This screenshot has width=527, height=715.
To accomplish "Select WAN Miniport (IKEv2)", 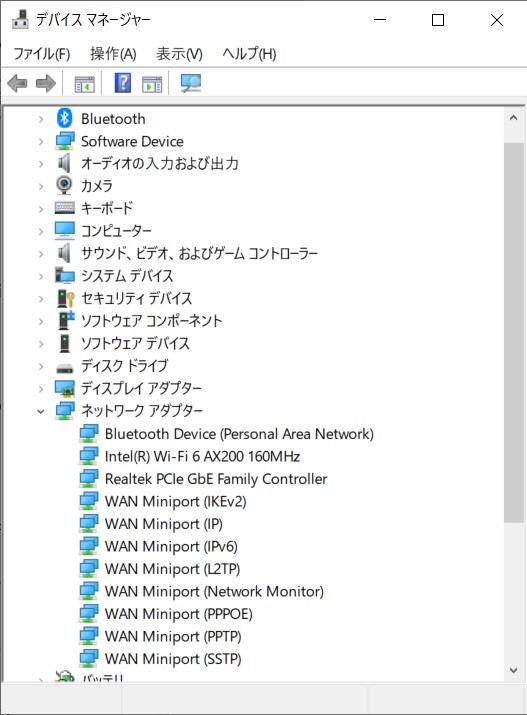I will point(176,501).
